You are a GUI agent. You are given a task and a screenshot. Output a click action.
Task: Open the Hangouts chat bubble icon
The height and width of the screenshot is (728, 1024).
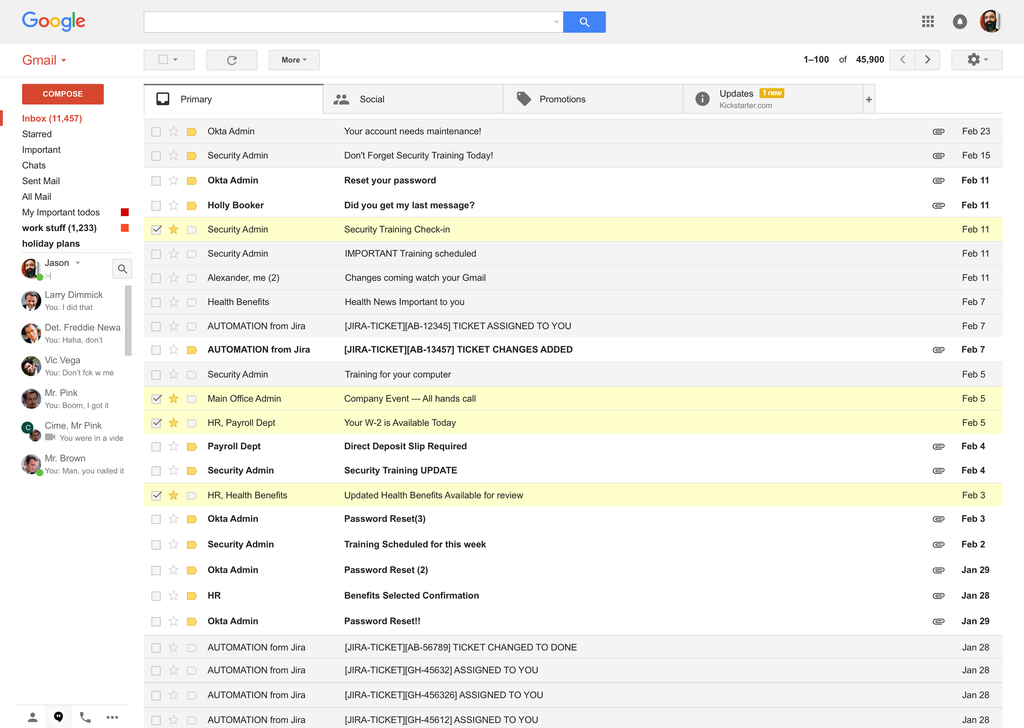[x=58, y=716]
